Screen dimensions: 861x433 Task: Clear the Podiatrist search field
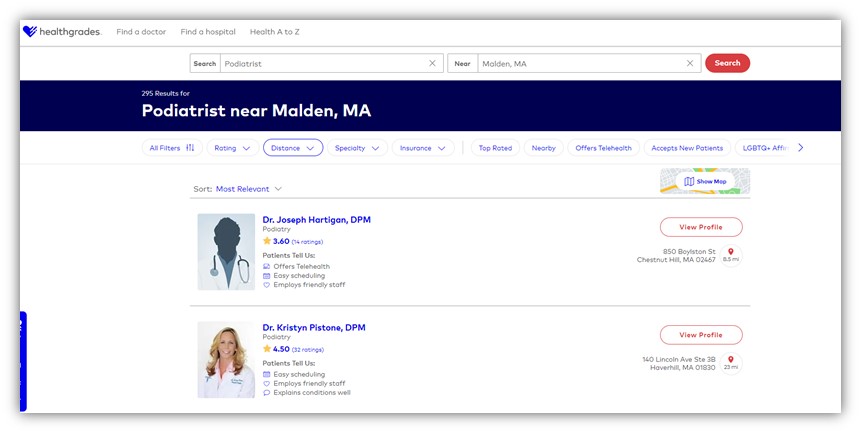[x=432, y=63]
